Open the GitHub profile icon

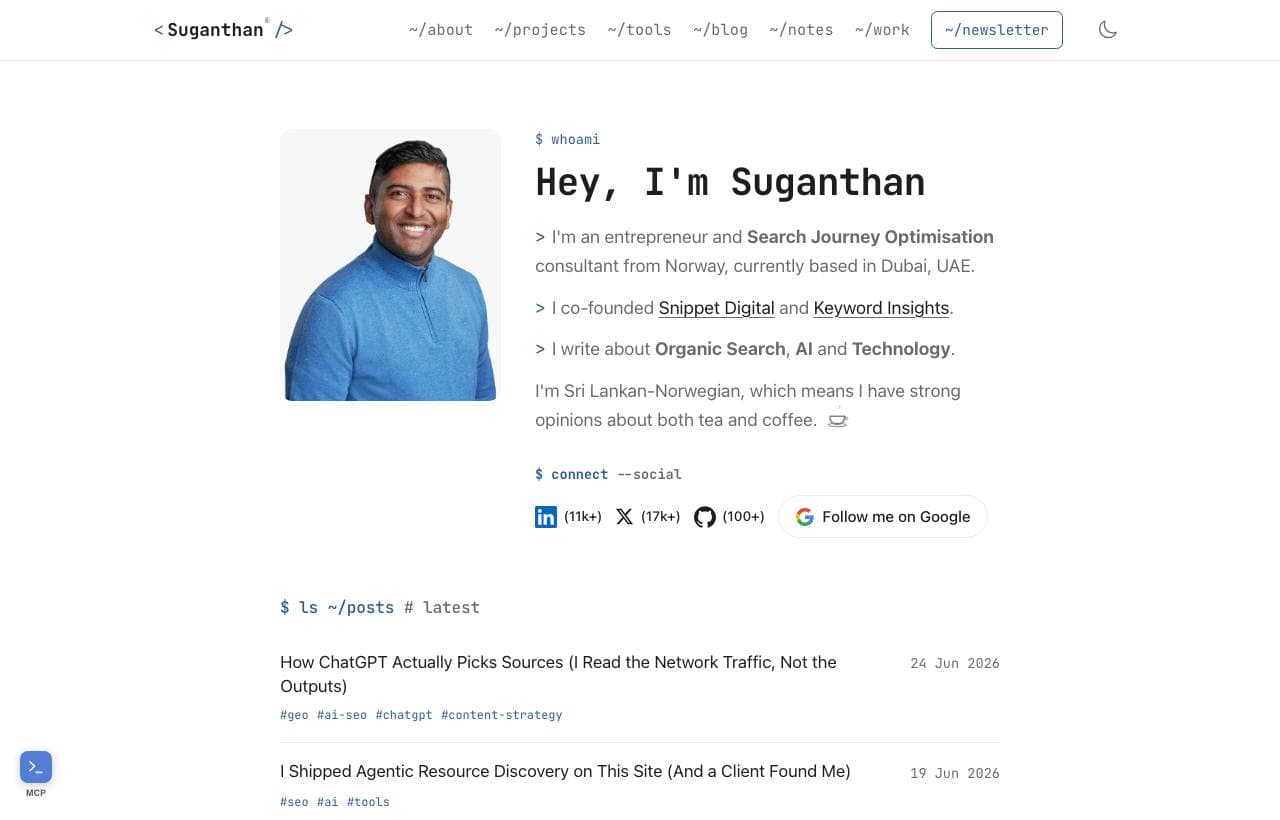coord(705,517)
